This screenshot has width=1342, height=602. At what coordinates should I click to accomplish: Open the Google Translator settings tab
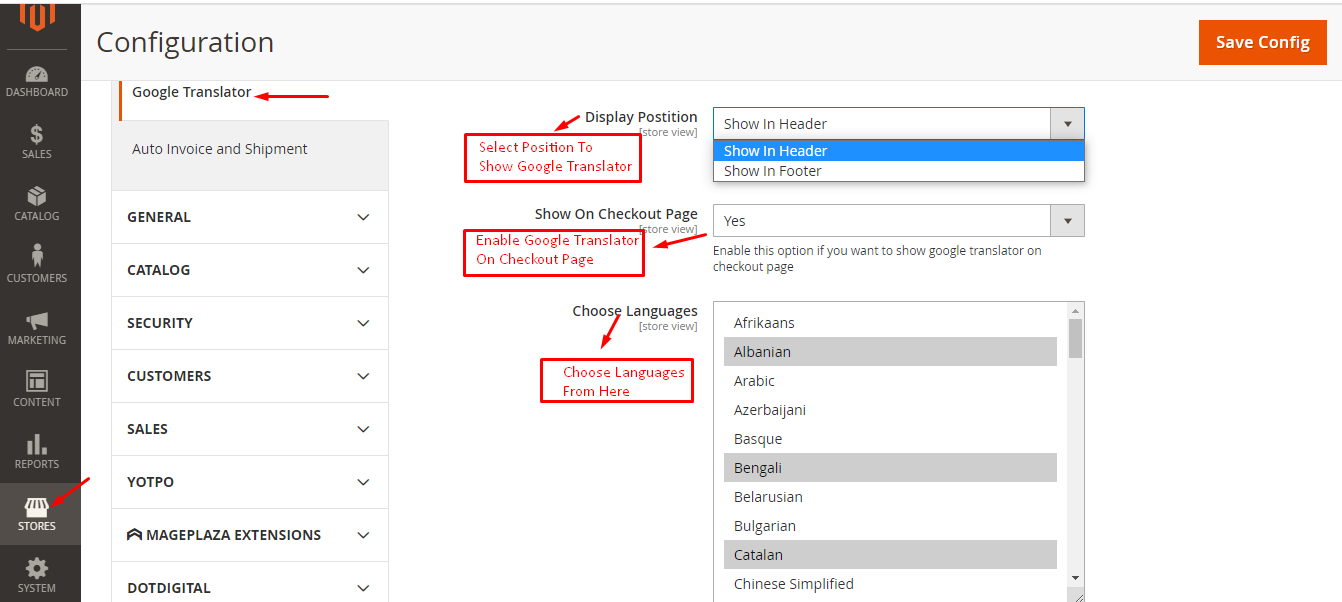[192, 91]
